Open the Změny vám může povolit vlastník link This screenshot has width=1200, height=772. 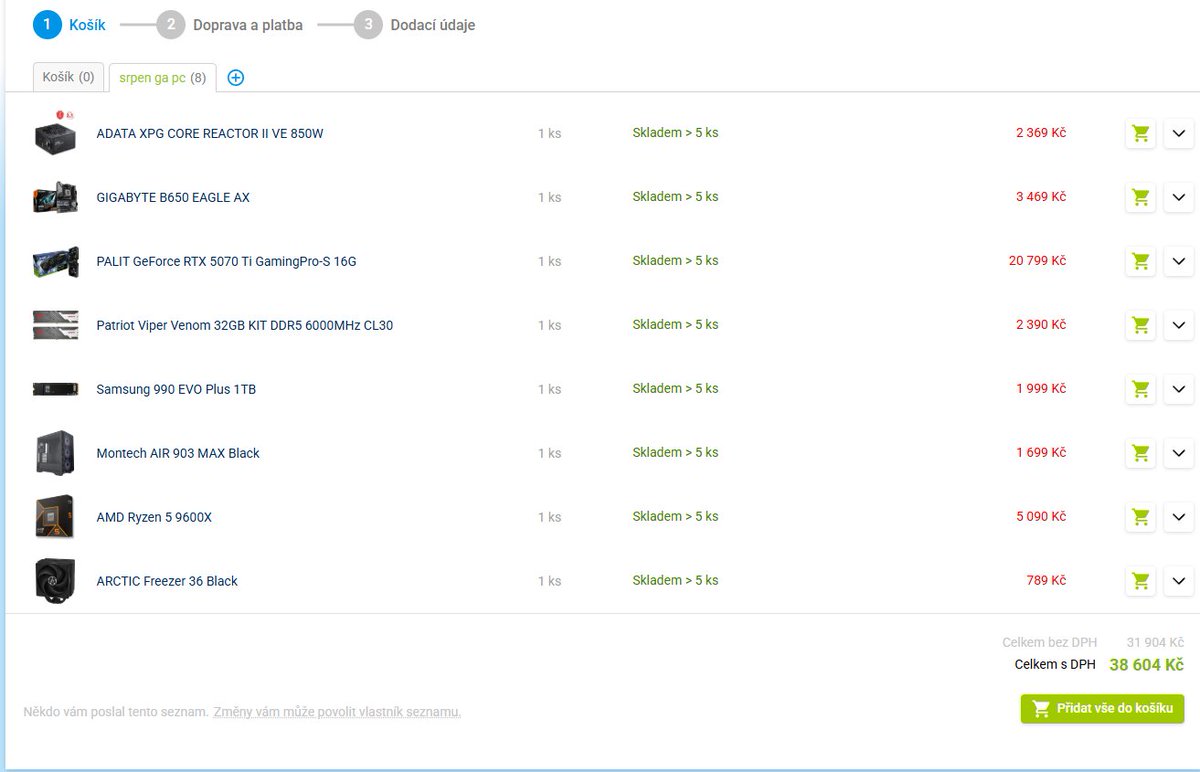[x=337, y=712]
